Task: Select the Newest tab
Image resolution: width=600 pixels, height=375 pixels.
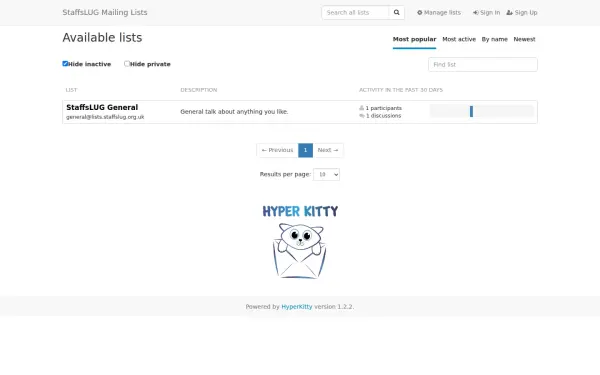Action: coord(524,39)
